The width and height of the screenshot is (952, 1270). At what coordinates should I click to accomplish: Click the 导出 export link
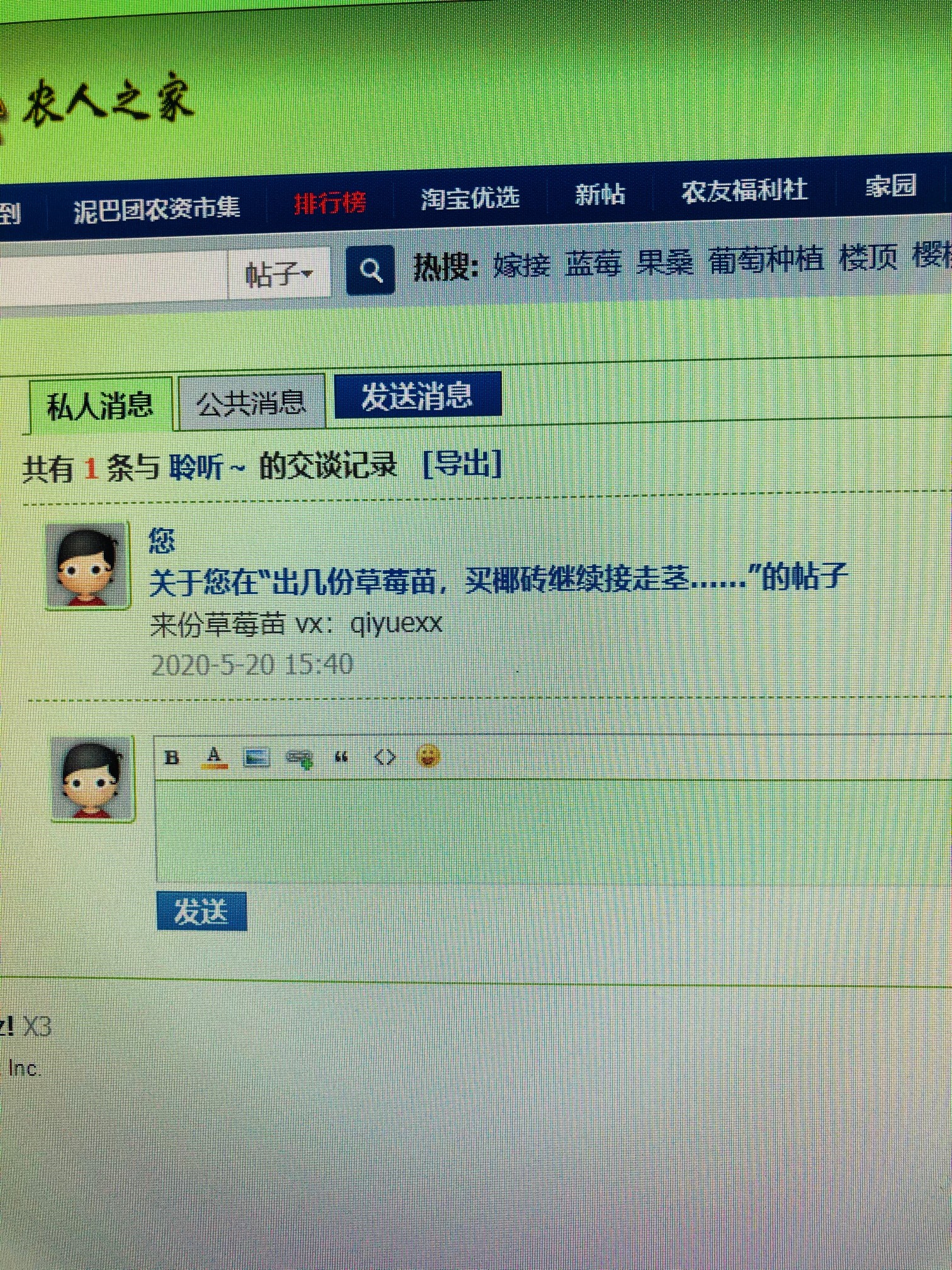point(462,464)
